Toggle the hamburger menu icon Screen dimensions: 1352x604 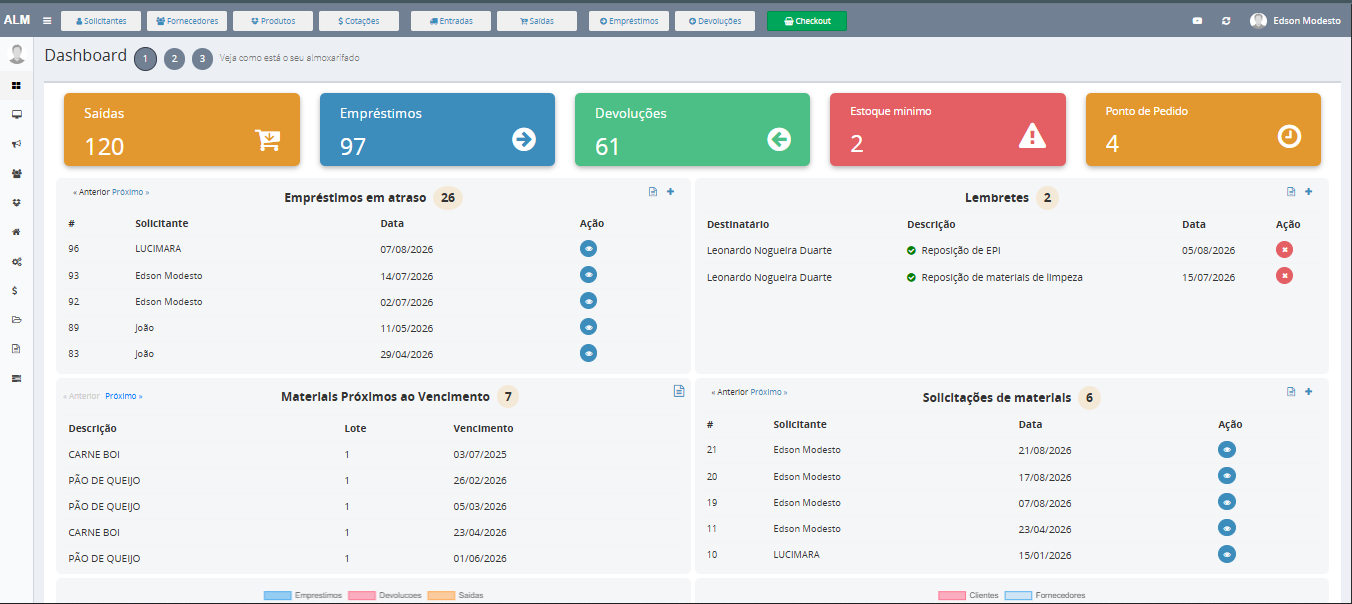coord(47,20)
